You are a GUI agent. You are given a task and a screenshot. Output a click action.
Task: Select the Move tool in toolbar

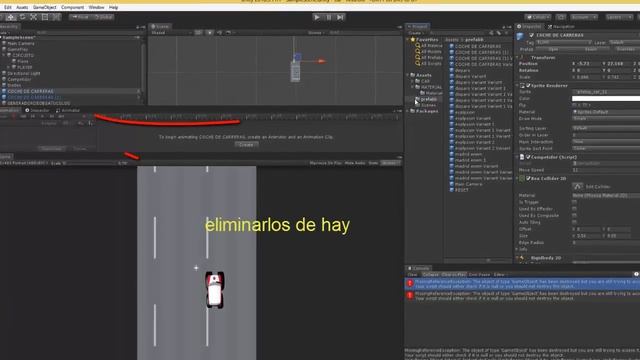point(10,17)
